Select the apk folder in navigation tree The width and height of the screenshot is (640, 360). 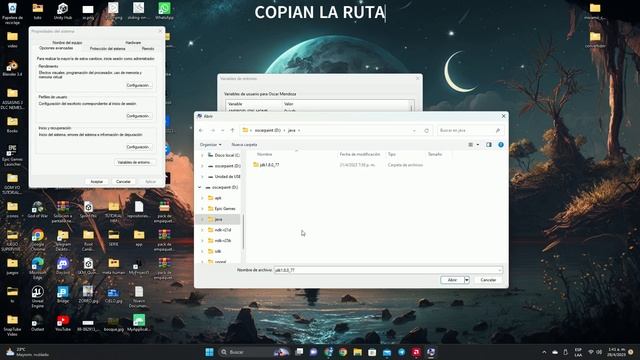[215, 198]
